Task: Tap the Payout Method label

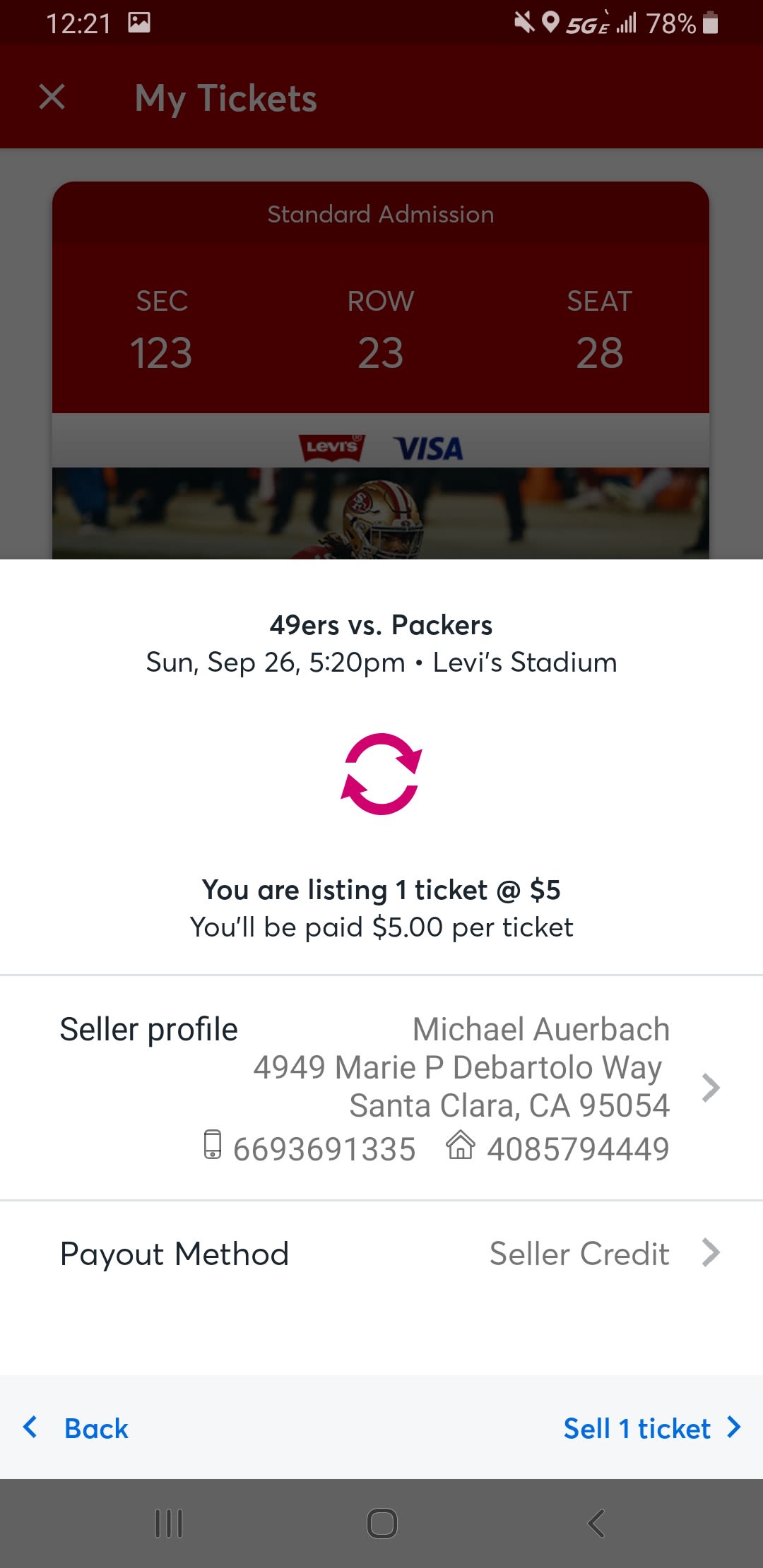Action: [x=175, y=1254]
